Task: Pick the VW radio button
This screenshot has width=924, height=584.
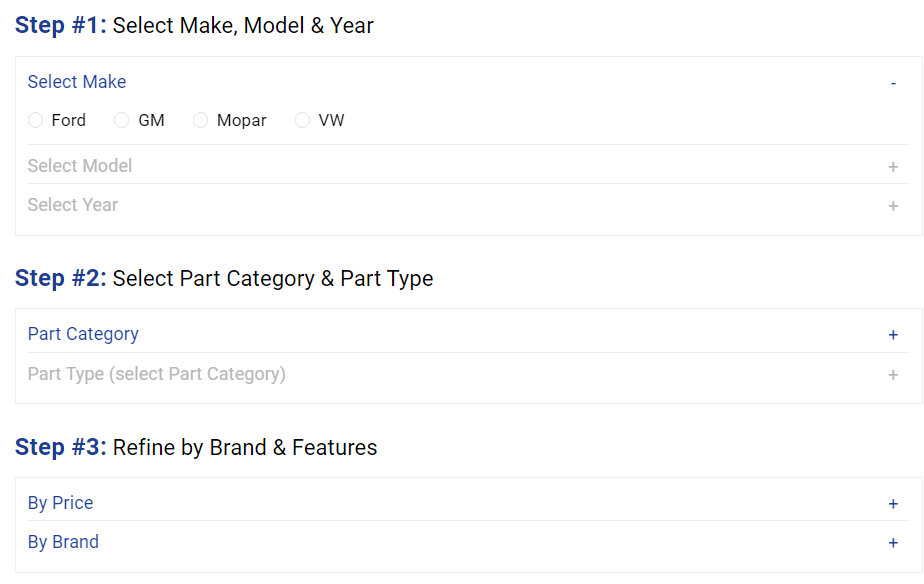Action: coord(303,120)
